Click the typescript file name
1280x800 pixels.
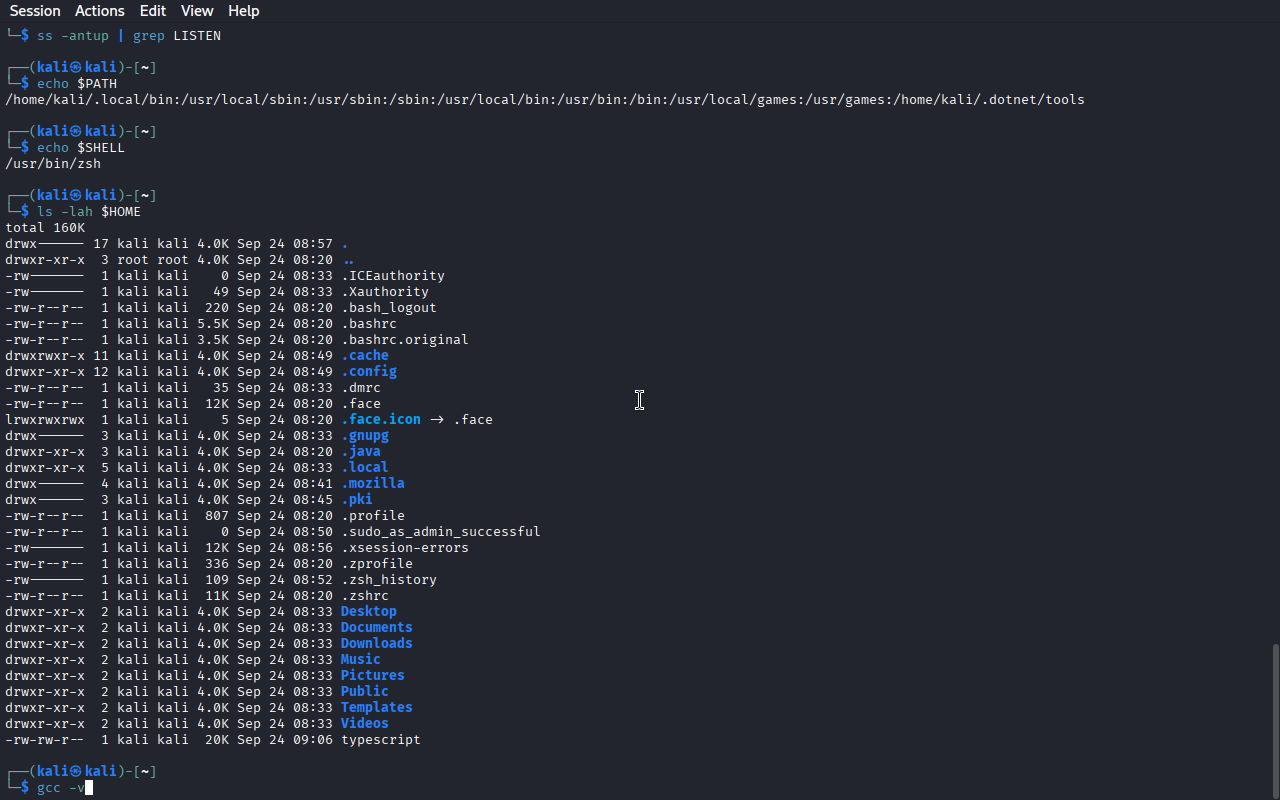(380, 740)
